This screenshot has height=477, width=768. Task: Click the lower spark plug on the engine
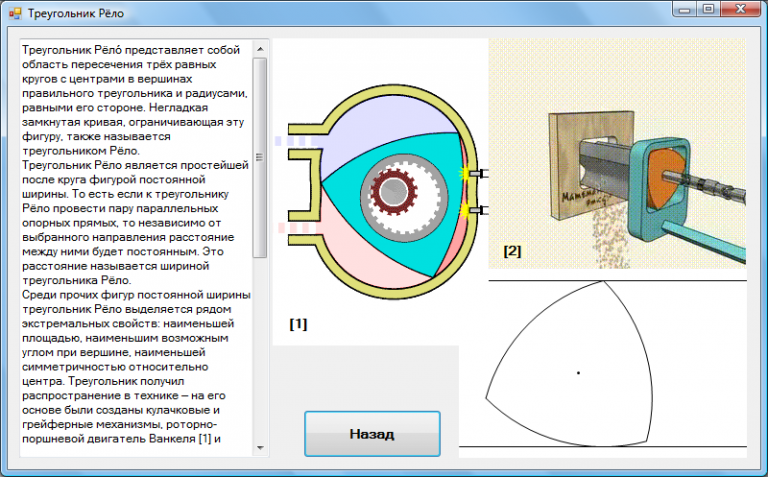(476, 210)
